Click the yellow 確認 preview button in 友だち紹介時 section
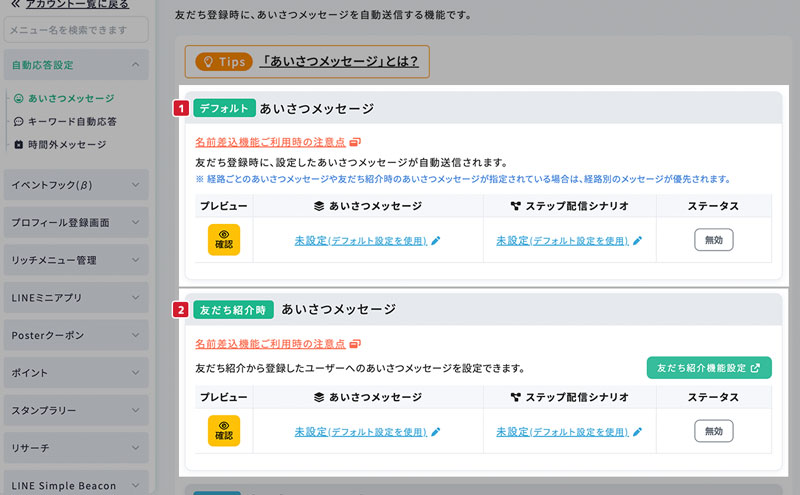This screenshot has width=800, height=495. pos(224,431)
